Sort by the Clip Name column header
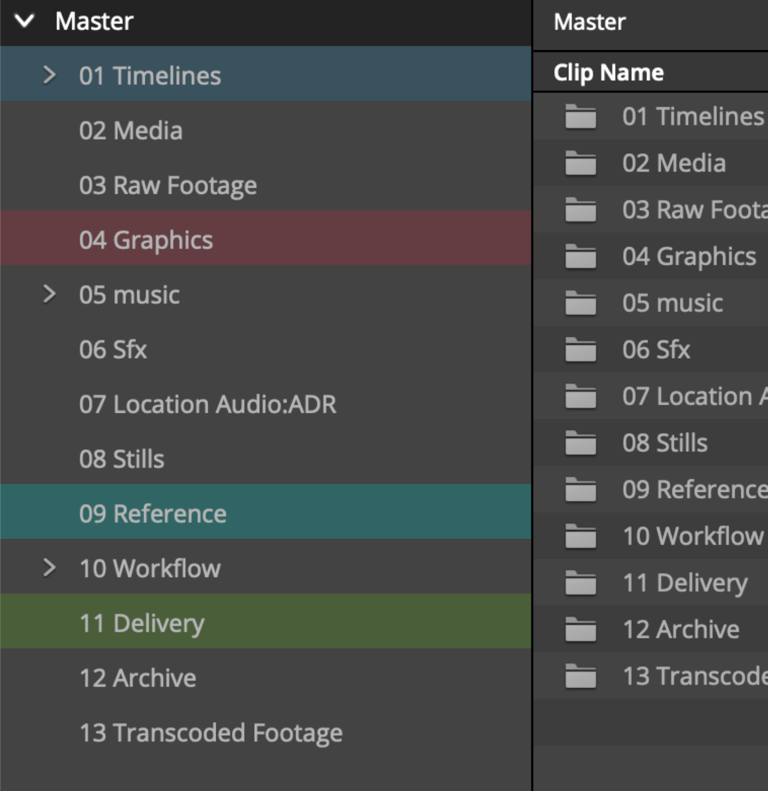The width and height of the screenshot is (768, 791). (608, 73)
